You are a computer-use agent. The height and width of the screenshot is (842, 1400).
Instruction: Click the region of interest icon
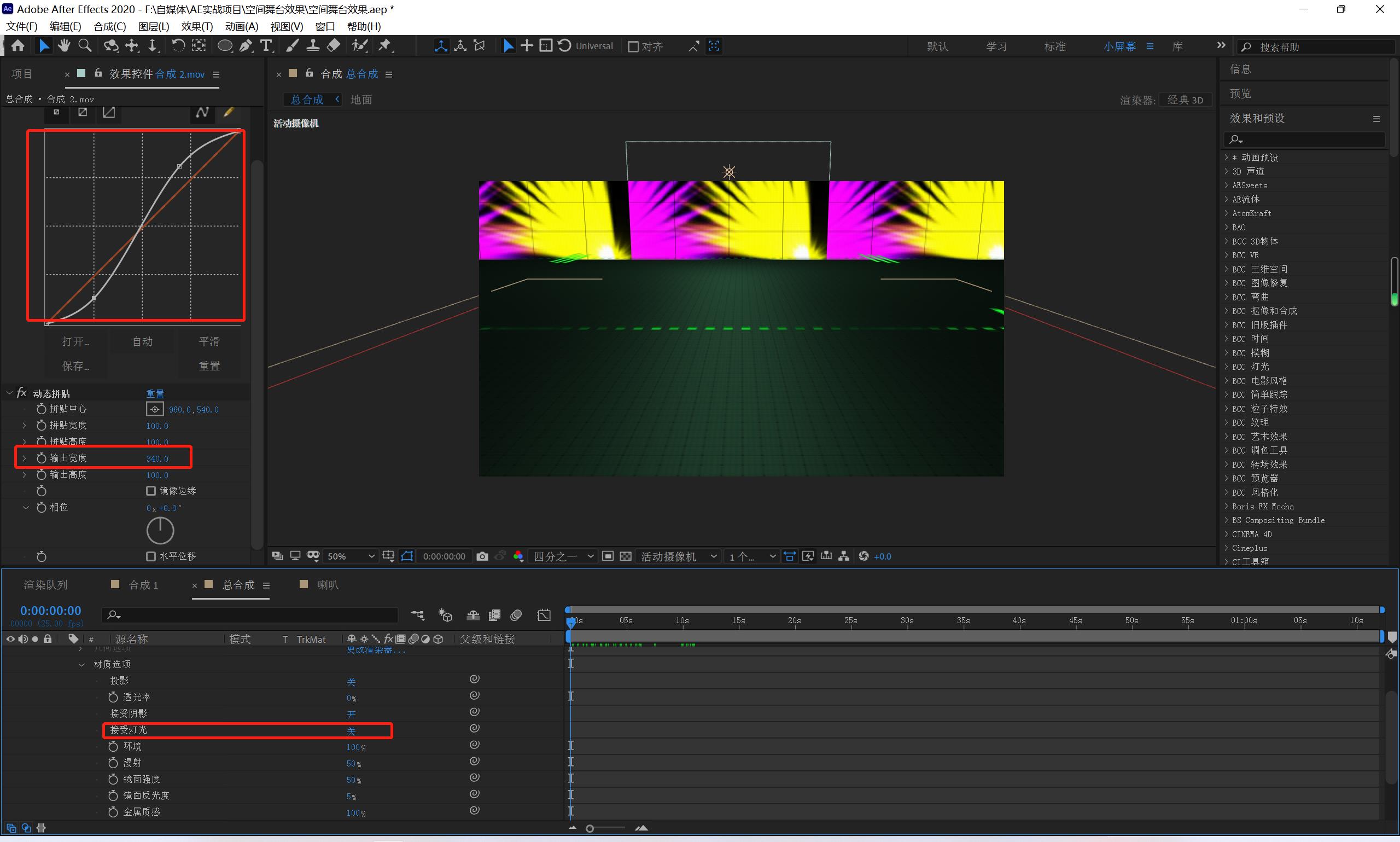pos(607,556)
